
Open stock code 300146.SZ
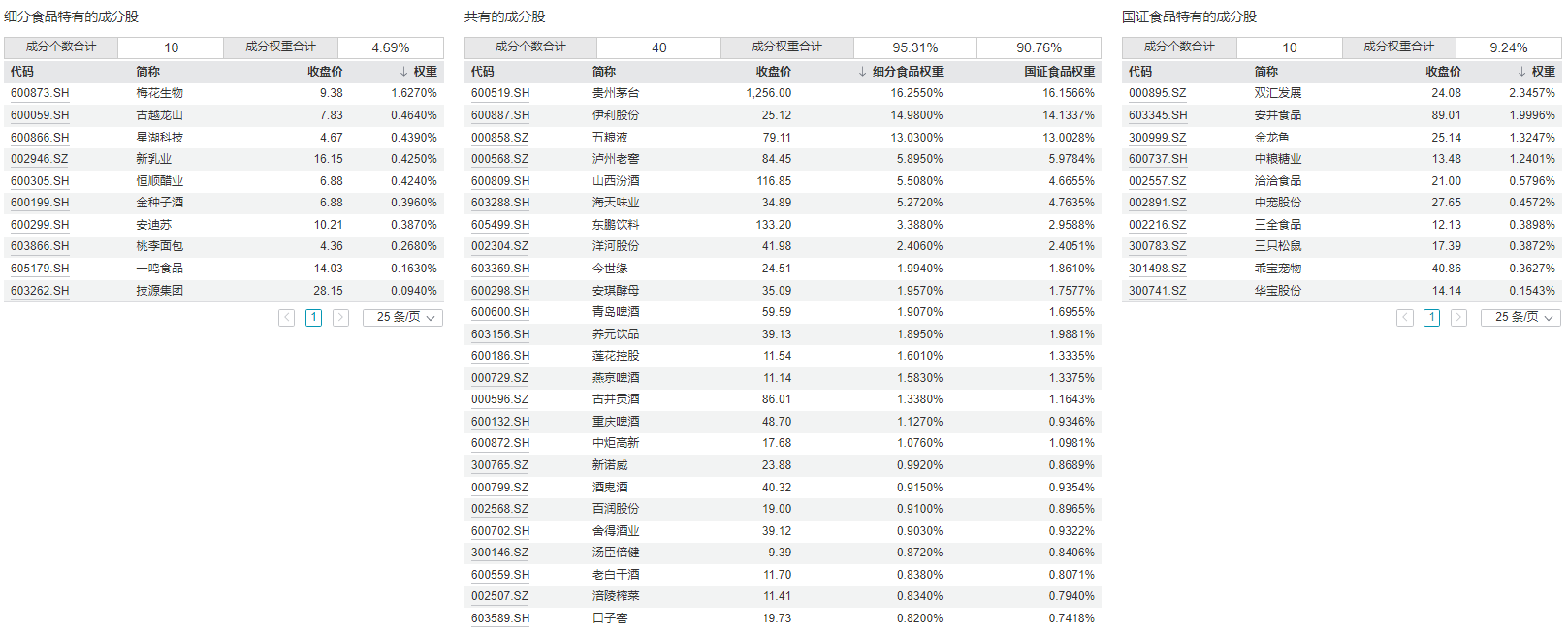click(500, 553)
